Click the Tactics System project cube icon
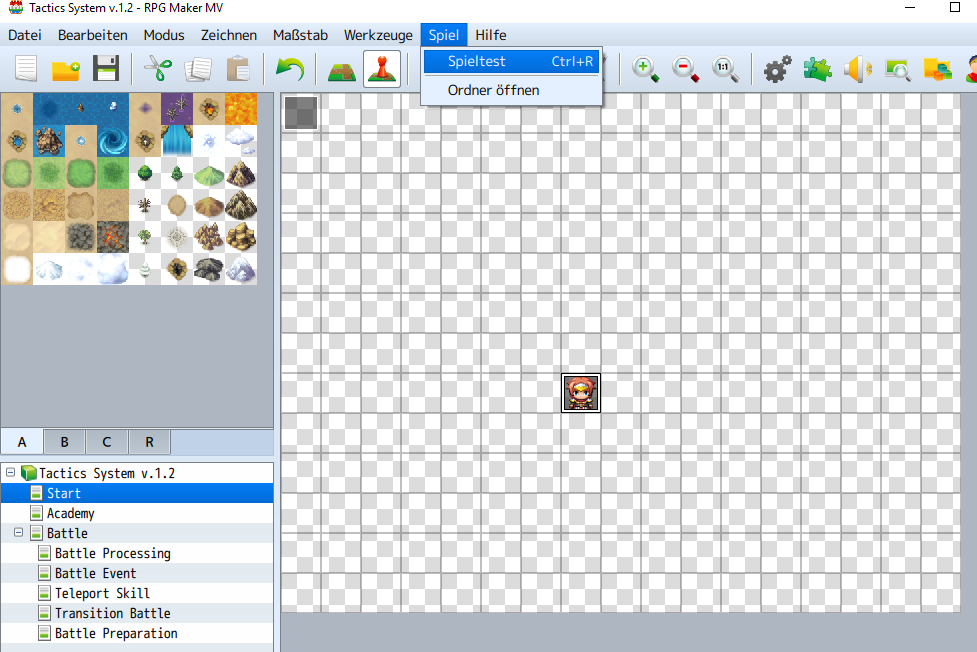The width and height of the screenshot is (977, 652). [28, 473]
